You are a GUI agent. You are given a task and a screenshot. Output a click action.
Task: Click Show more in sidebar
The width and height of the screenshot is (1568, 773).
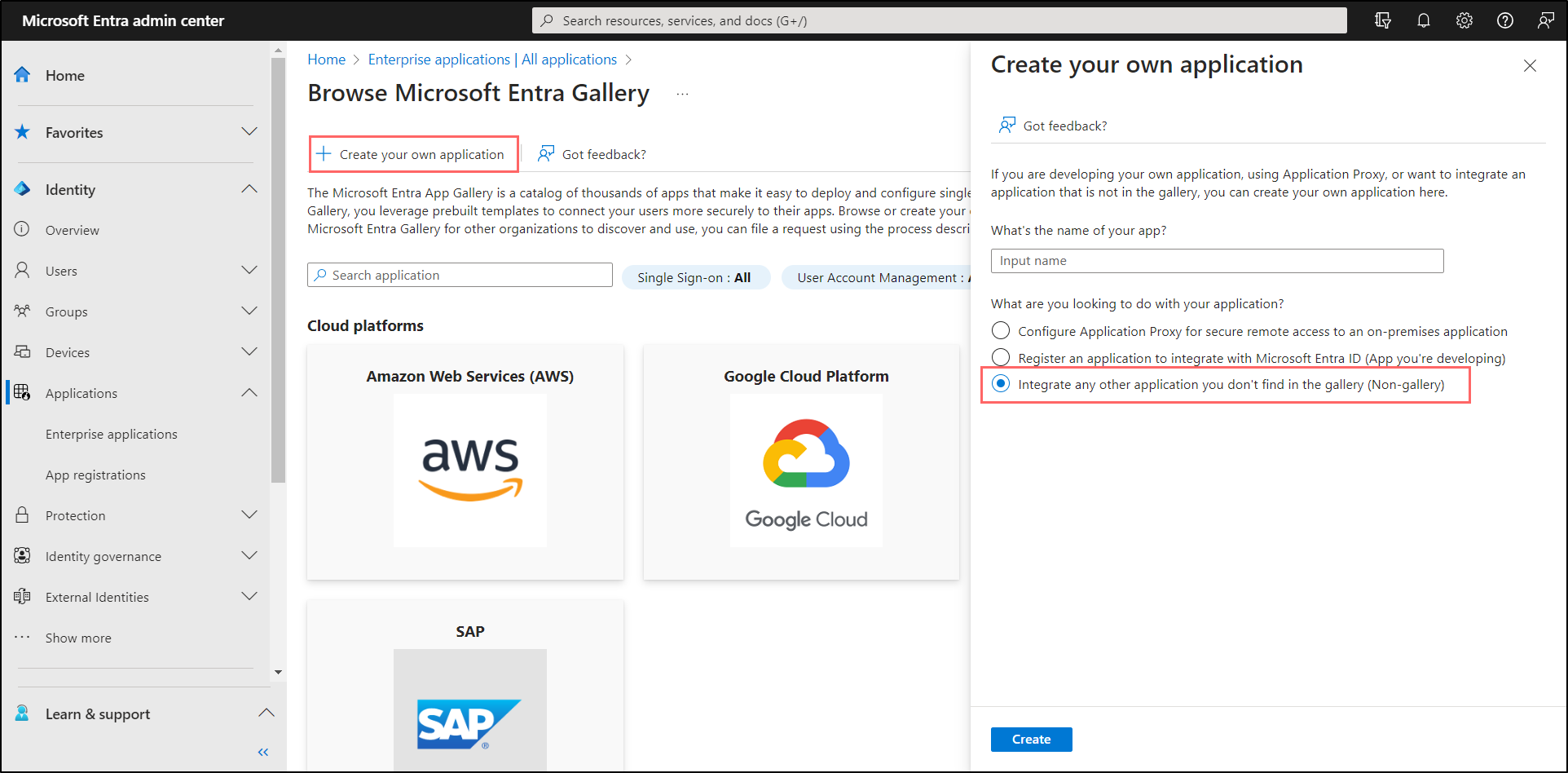(78, 638)
